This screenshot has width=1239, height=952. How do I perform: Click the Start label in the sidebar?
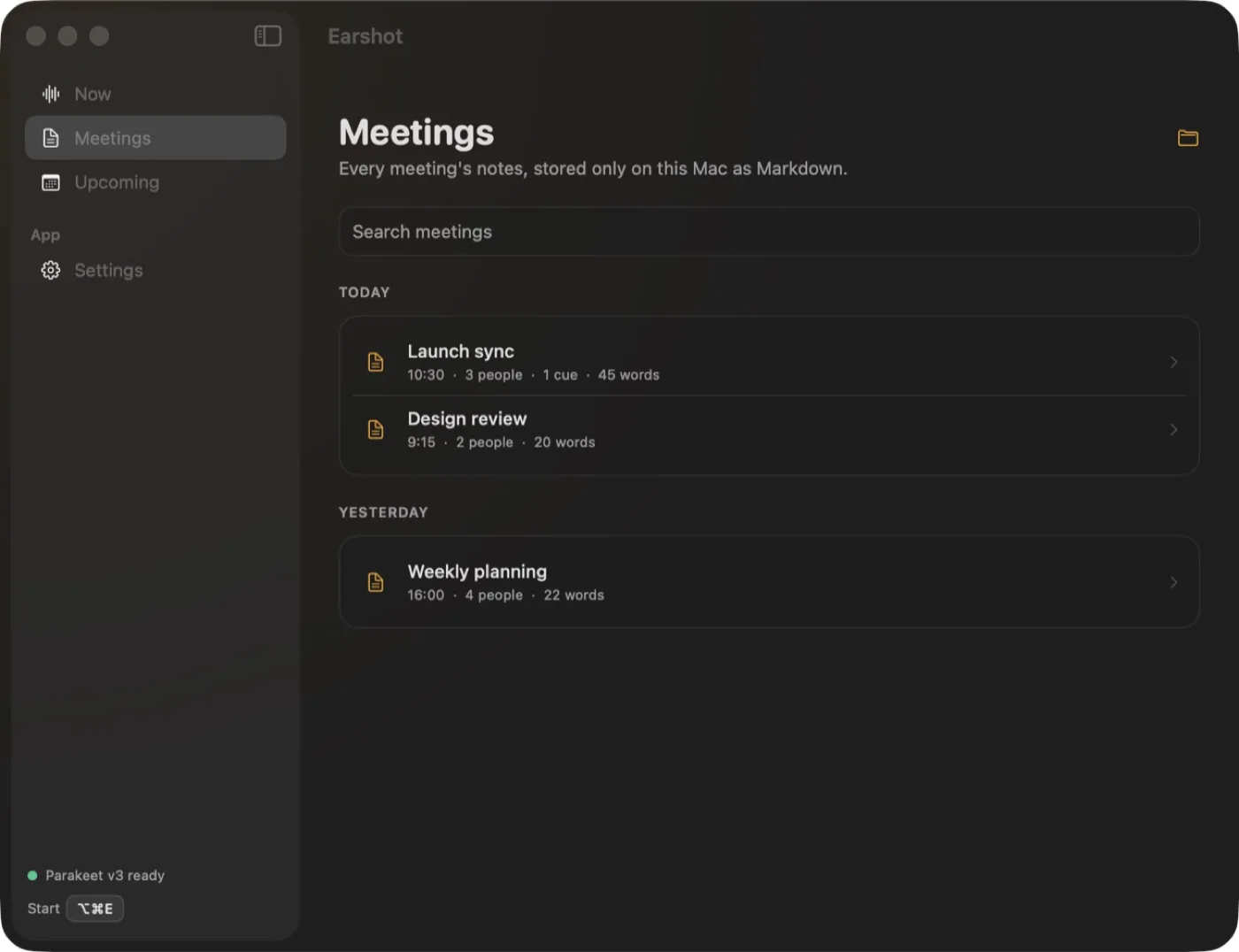tap(43, 909)
